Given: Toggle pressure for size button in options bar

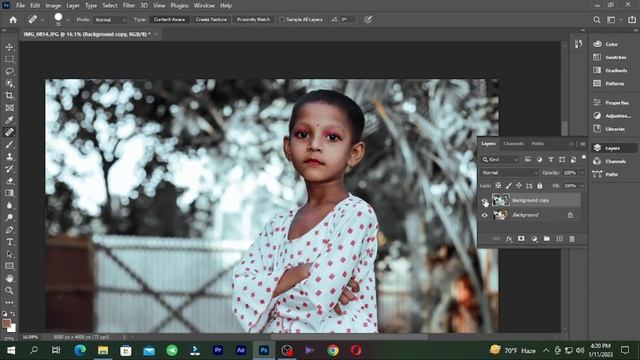Looking at the screenshot, I should [x=368, y=20].
